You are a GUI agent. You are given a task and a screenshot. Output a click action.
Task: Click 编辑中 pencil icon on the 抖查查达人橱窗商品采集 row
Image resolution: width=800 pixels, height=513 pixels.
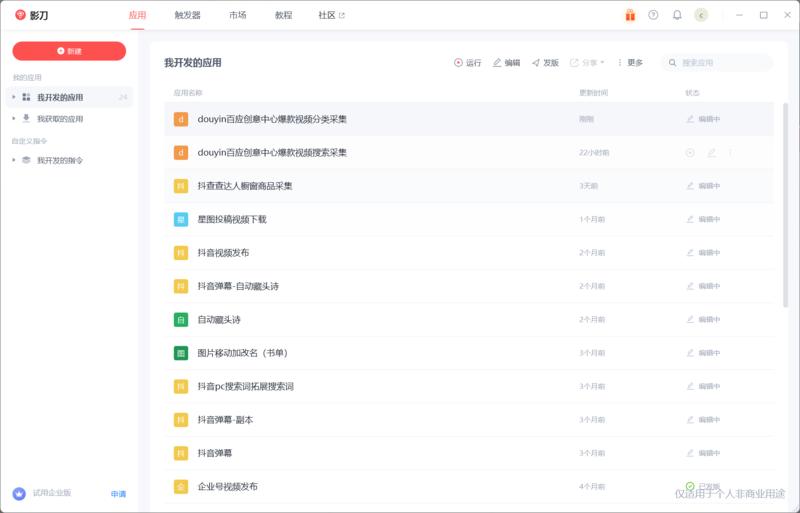pyautogui.click(x=690, y=186)
